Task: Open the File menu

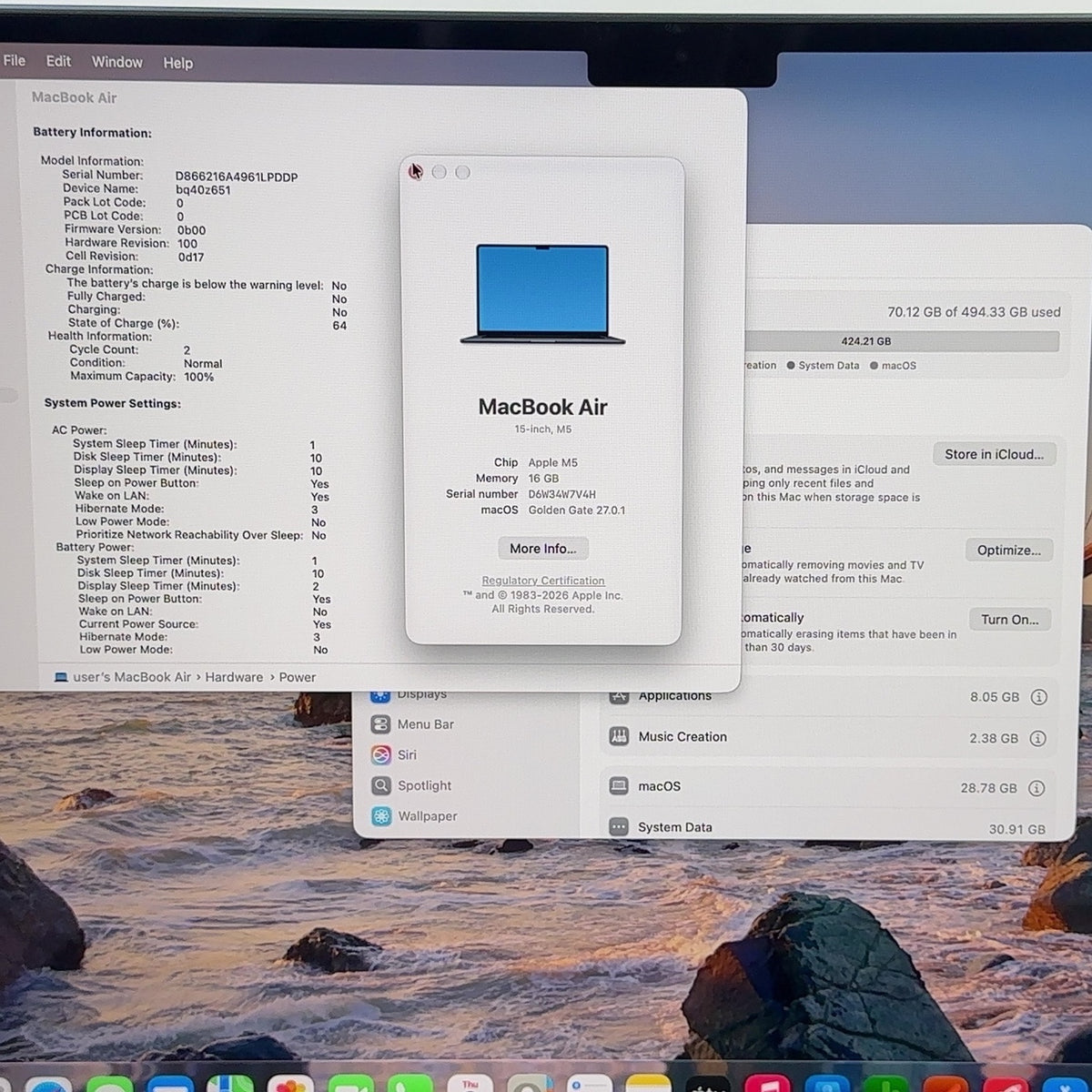Action: [x=15, y=61]
